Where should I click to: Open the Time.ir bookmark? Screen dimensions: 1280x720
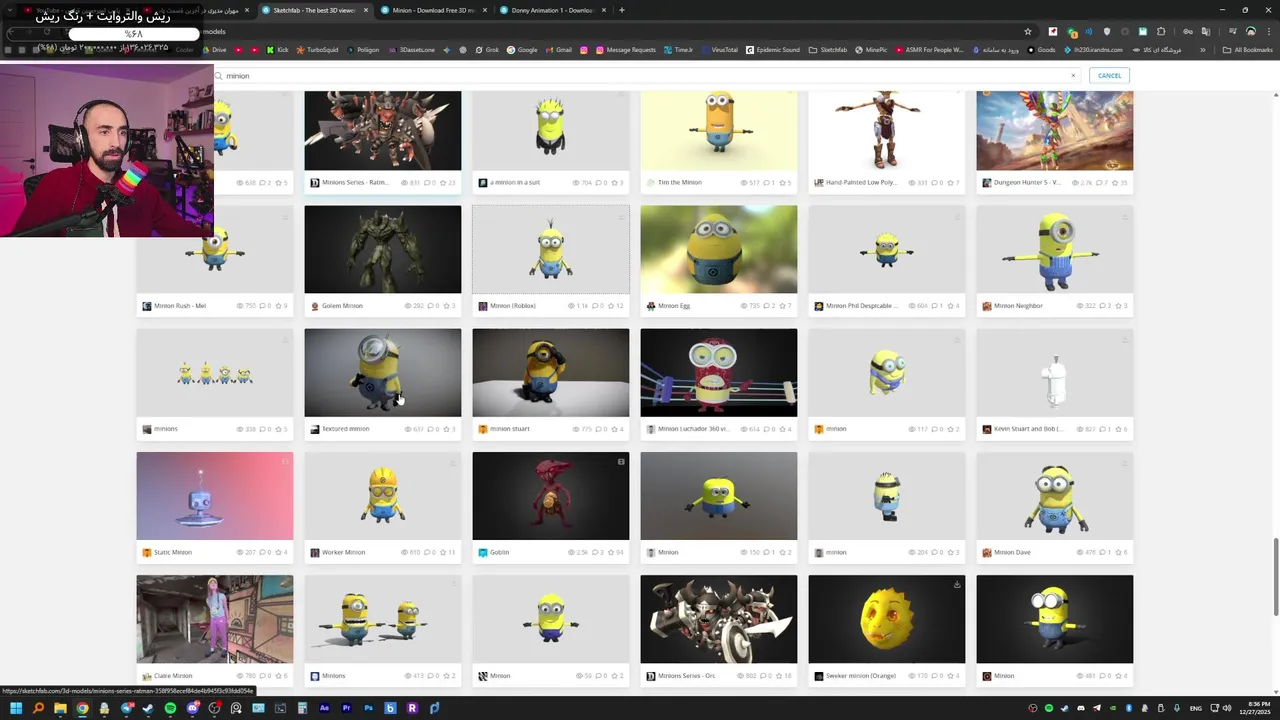coord(678,50)
